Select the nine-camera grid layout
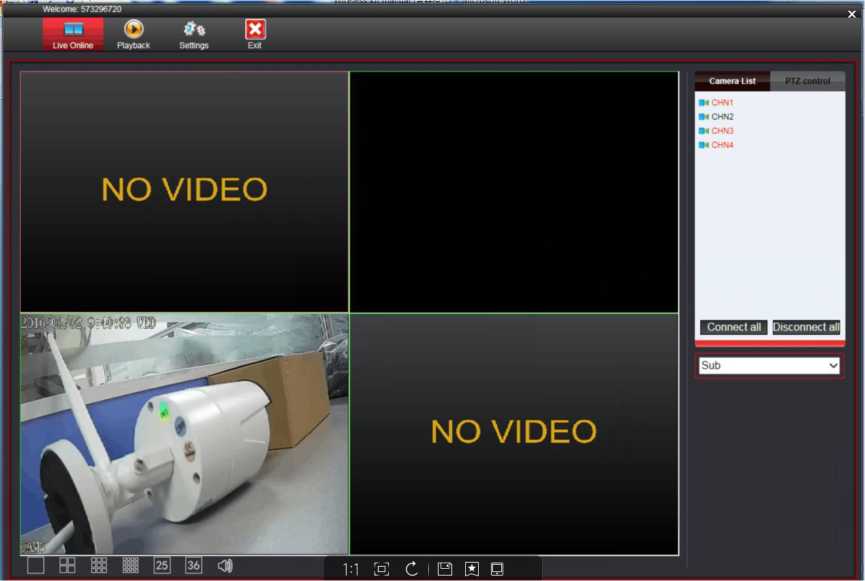Viewport: 865px width, 581px height. pyautogui.click(x=99, y=566)
